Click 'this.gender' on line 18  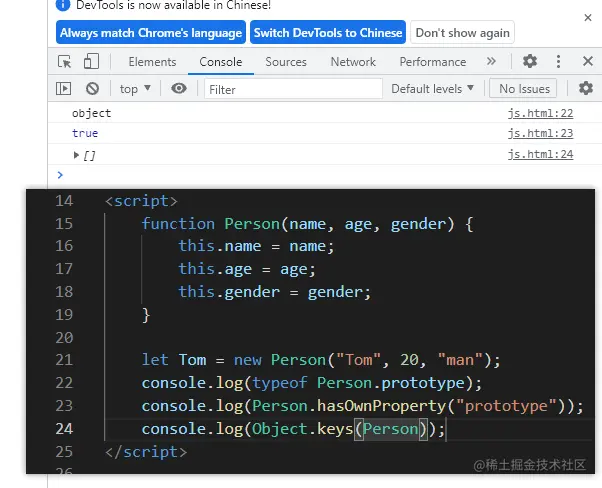point(229,292)
